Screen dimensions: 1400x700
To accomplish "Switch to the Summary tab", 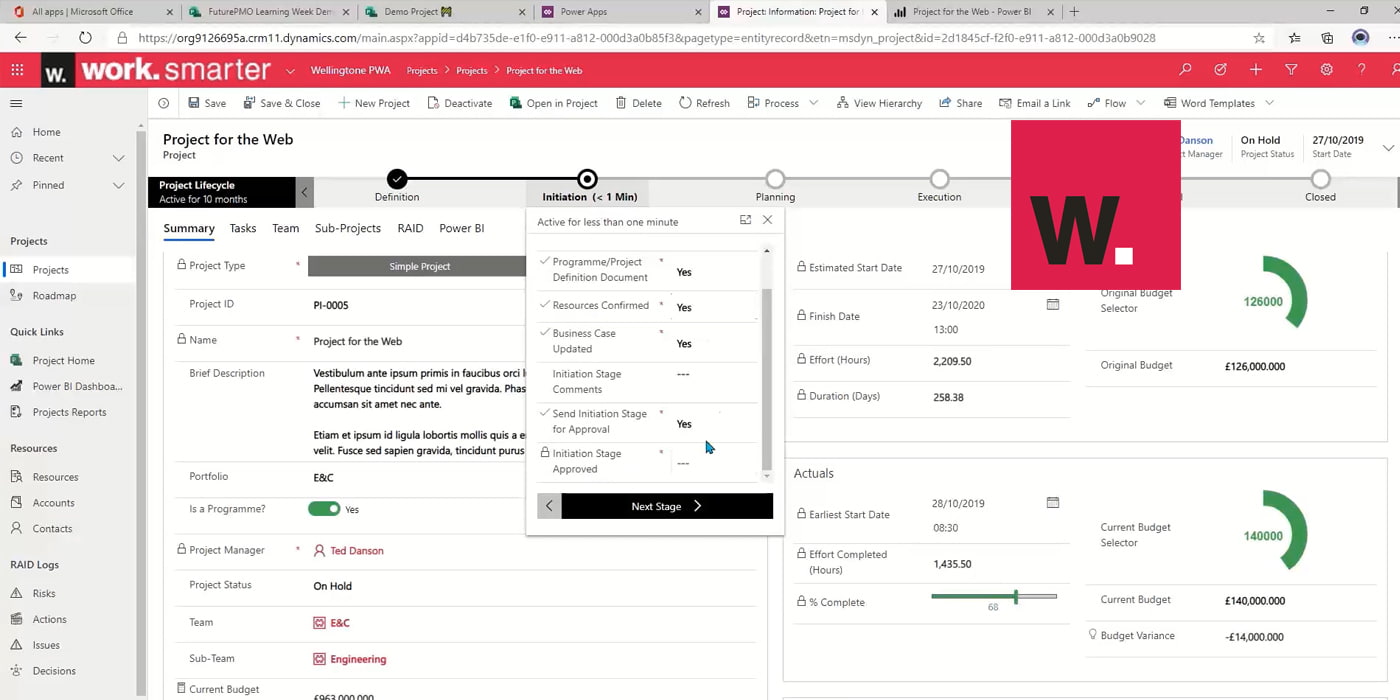I will coord(189,228).
